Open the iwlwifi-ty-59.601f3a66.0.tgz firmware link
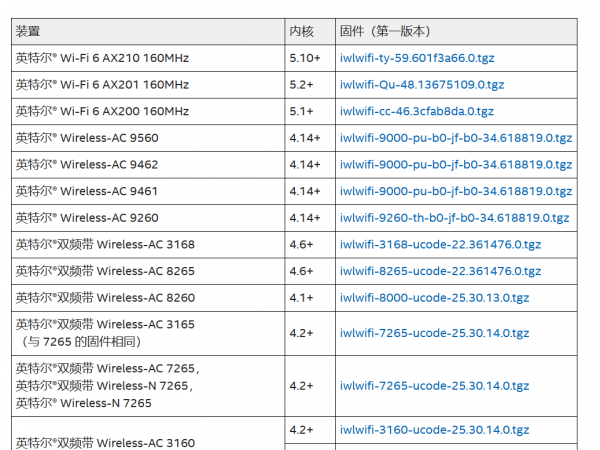This screenshot has height=450, width=600. pyautogui.click(x=417, y=59)
